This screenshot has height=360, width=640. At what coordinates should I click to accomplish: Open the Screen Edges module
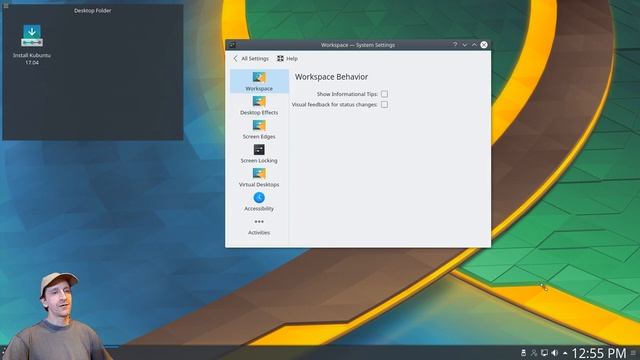tap(259, 129)
